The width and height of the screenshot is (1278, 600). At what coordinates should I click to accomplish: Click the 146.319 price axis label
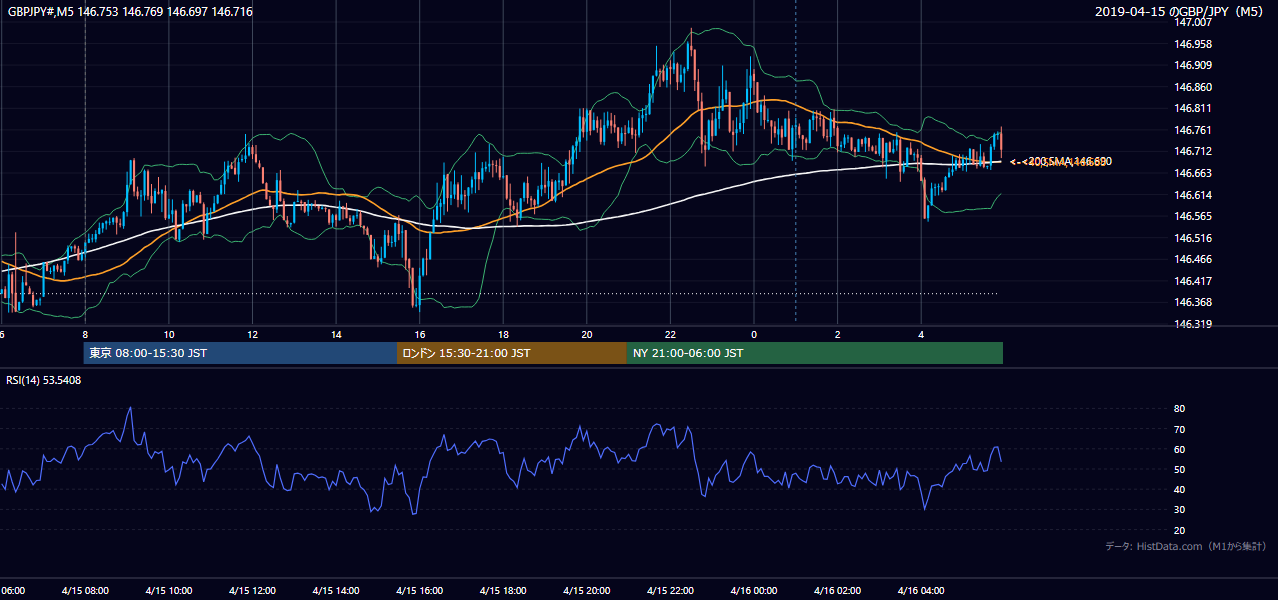(x=1193, y=324)
